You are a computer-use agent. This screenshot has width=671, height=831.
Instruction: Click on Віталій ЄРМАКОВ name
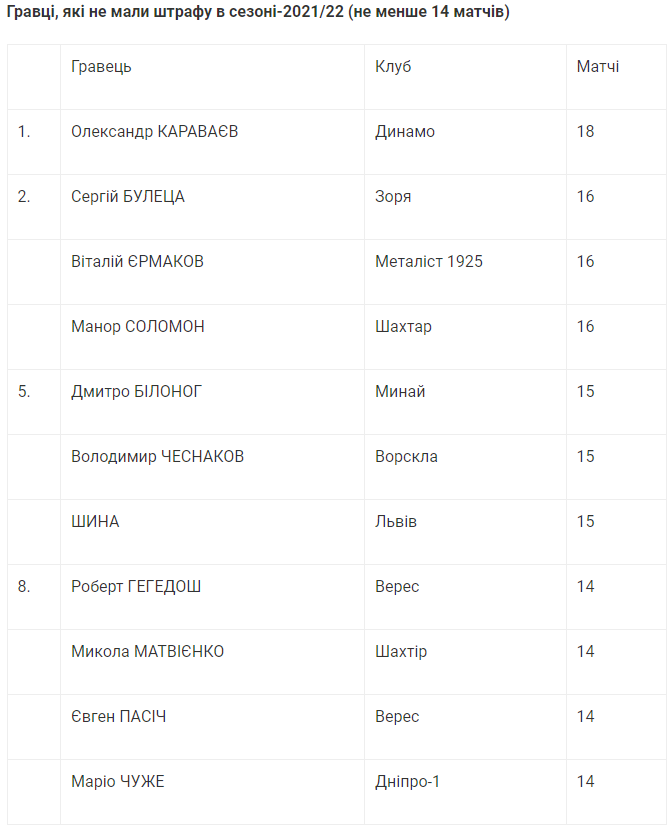point(138,262)
